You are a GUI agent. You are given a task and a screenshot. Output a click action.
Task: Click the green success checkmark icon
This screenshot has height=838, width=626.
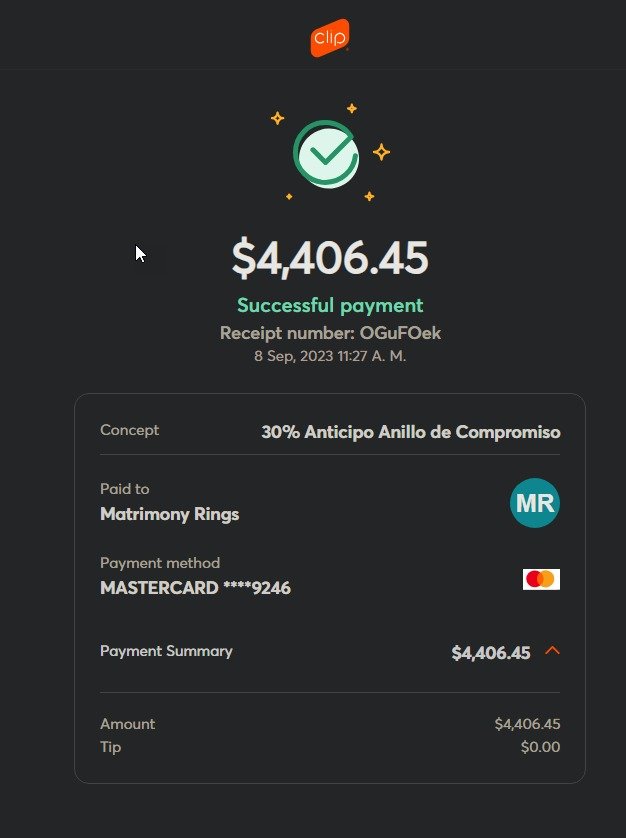[326, 154]
